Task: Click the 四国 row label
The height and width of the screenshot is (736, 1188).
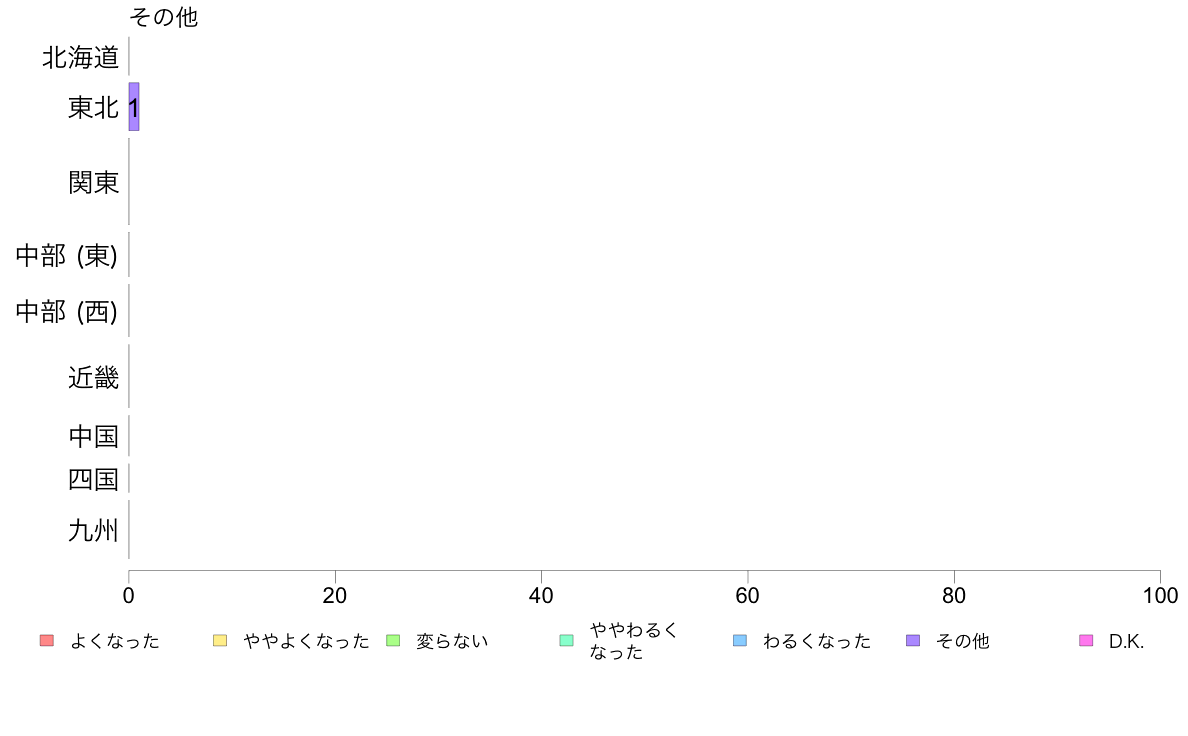Action: (93, 479)
